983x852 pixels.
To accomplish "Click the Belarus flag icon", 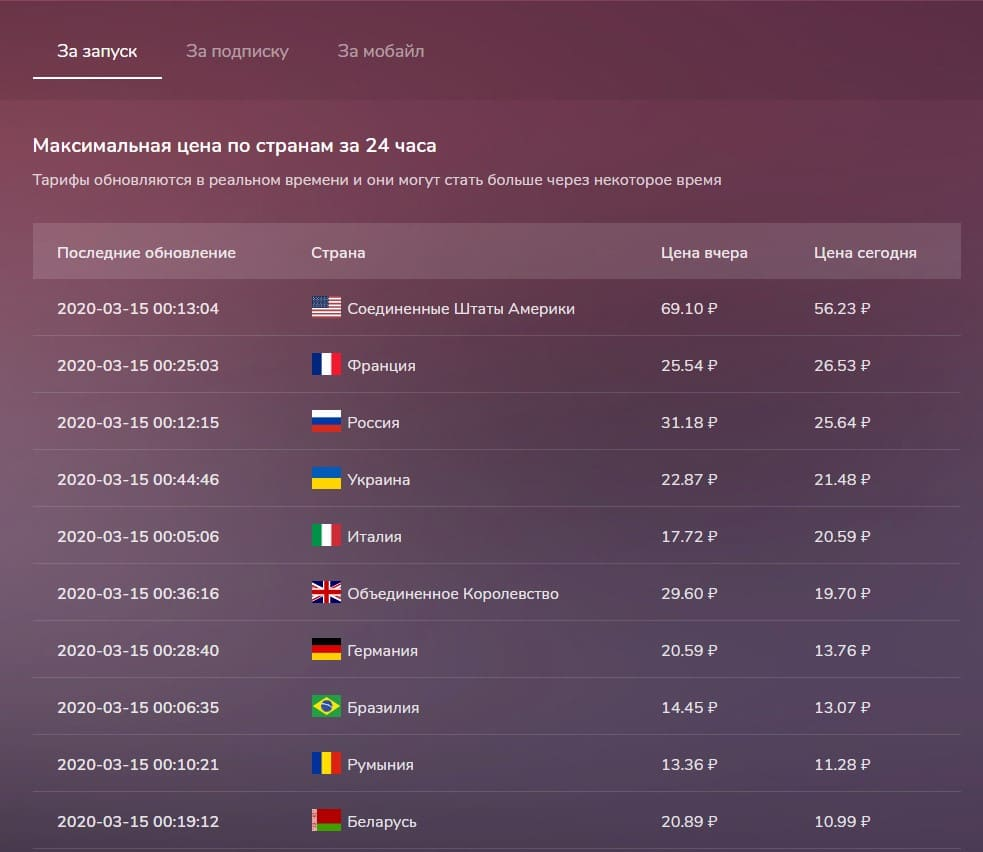I will coord(326,821).
